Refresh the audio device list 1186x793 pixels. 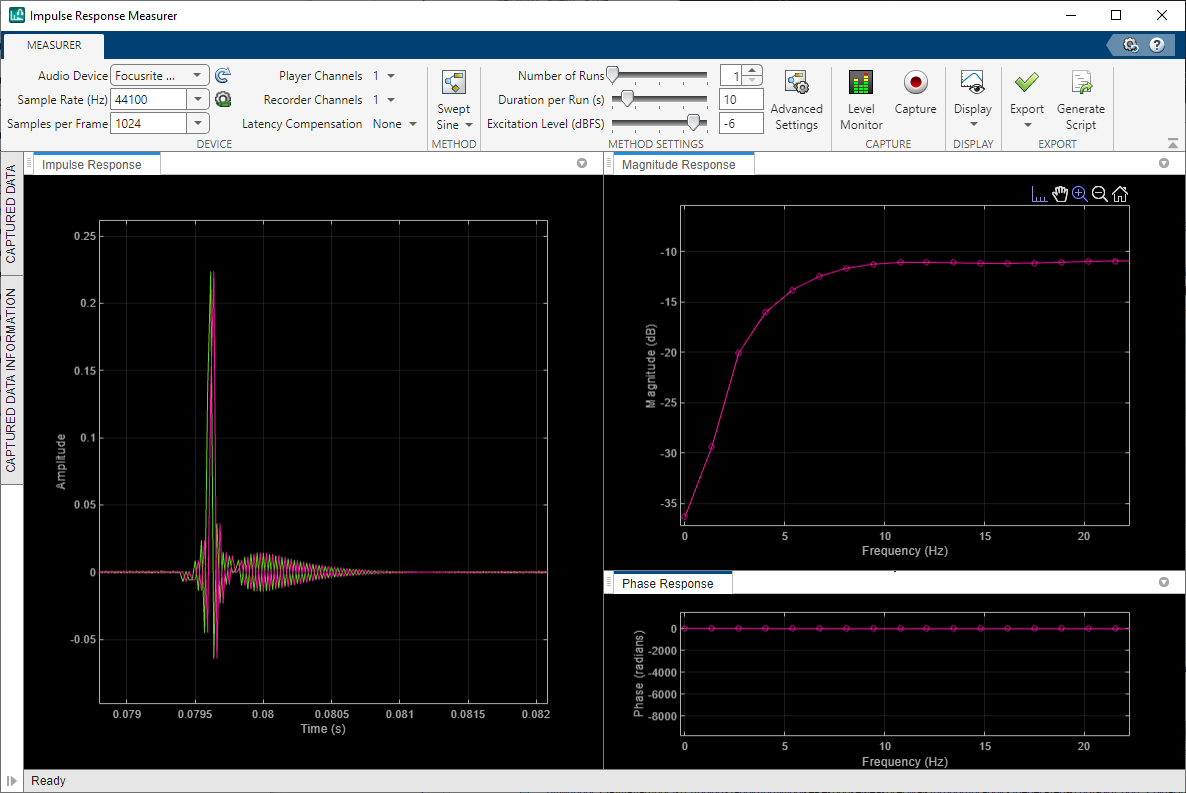click(x=222, y=74)
